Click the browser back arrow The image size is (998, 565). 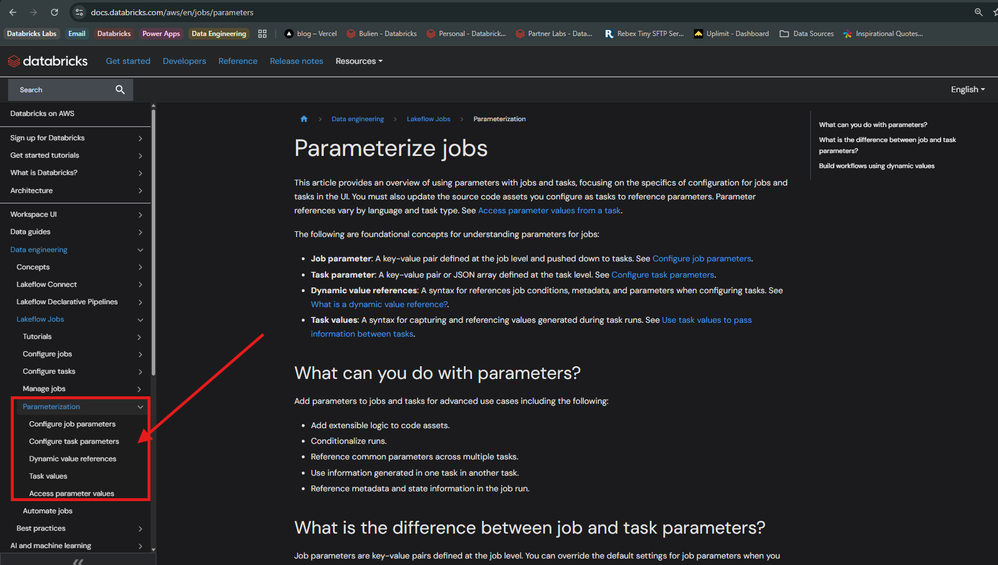click(10, 12)
